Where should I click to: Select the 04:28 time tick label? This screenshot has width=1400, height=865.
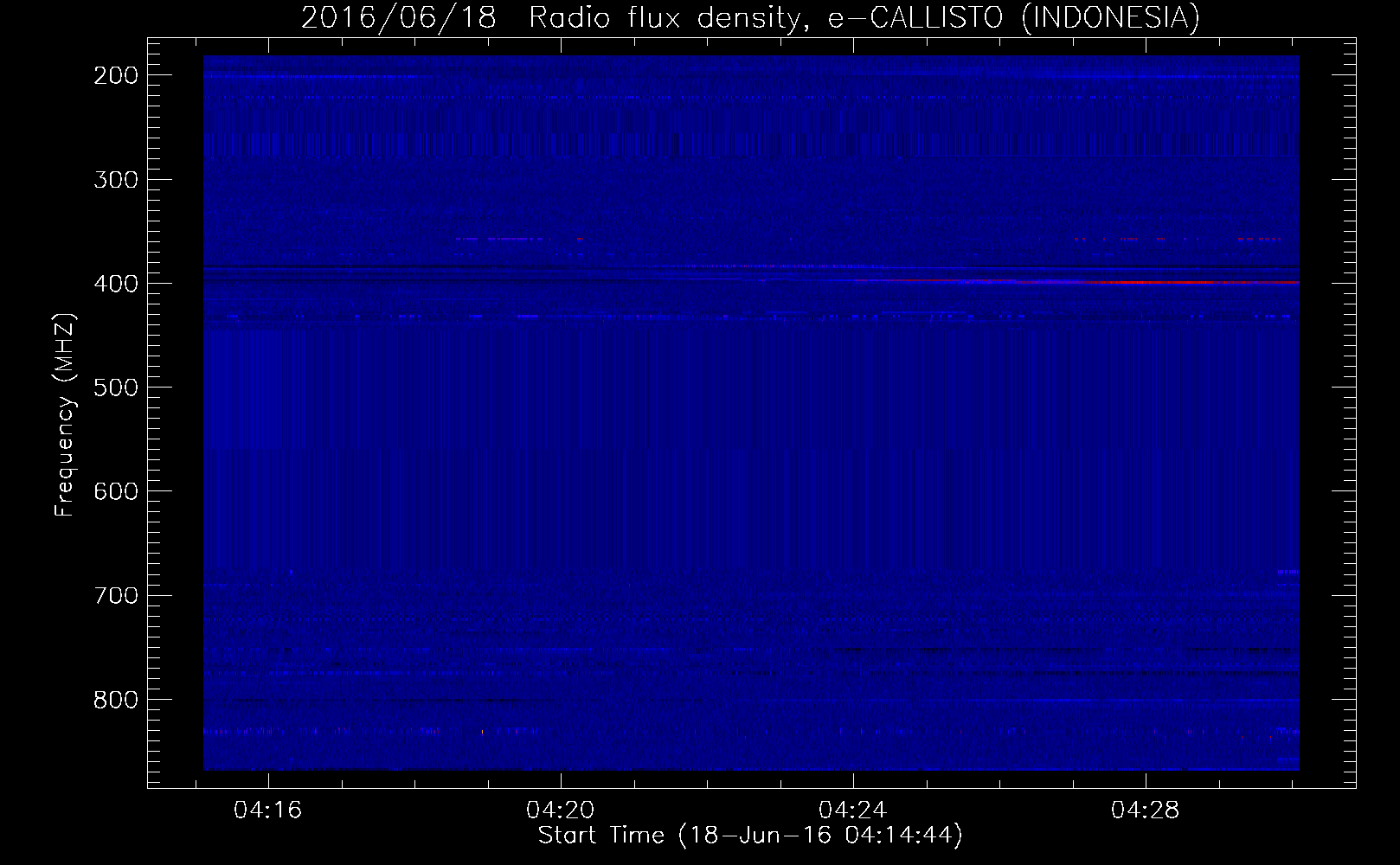[1146, 811]
